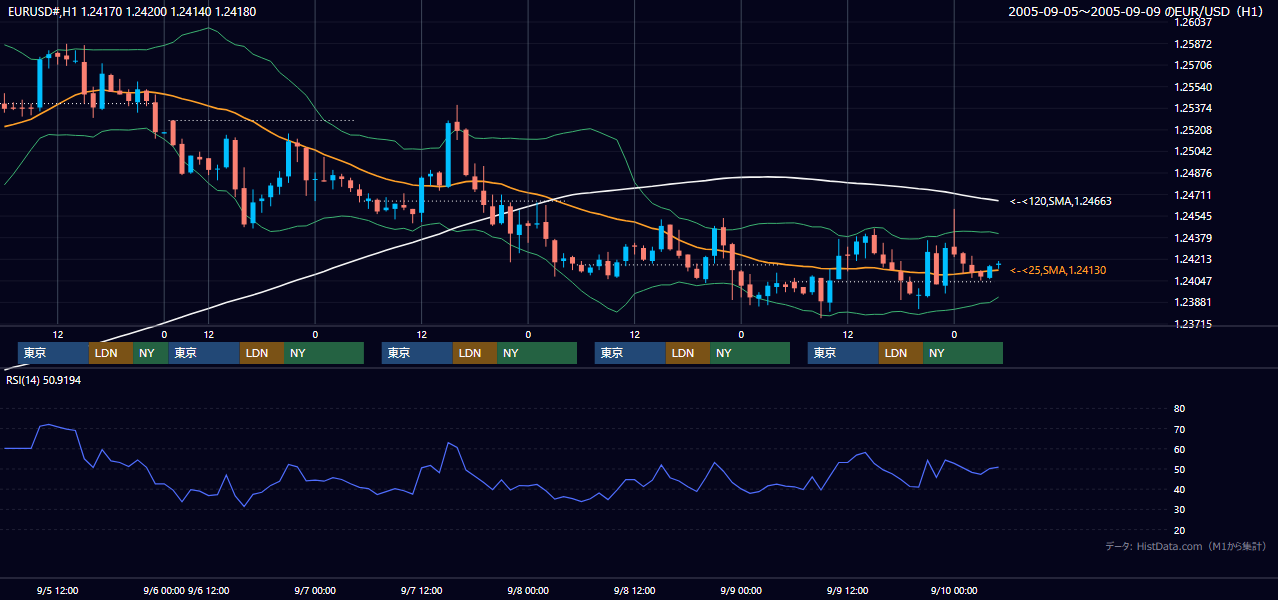
Task: Select price axis value 1.24047
Action: tap(1193, 281)
